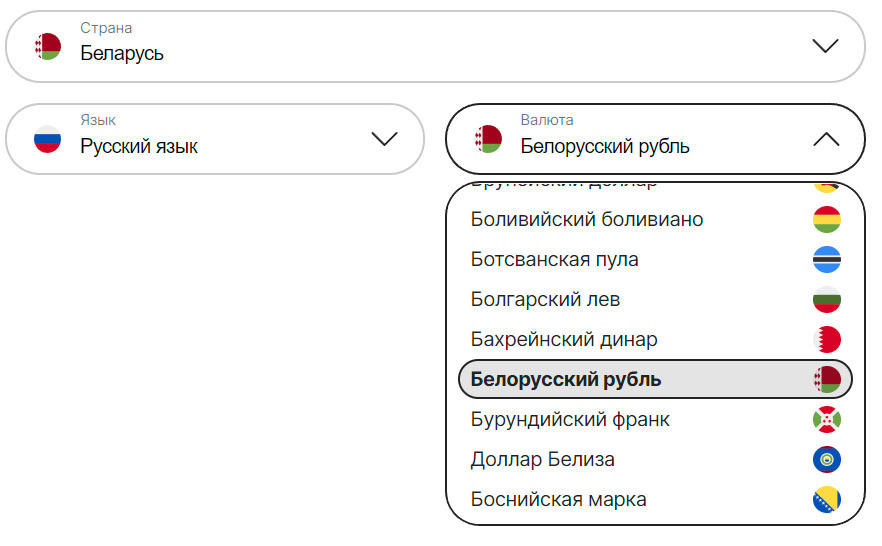Click the Bosnia flag icon in the list
Image resolution: width=882 pixels, height=546 pixels.
[827, 500]
